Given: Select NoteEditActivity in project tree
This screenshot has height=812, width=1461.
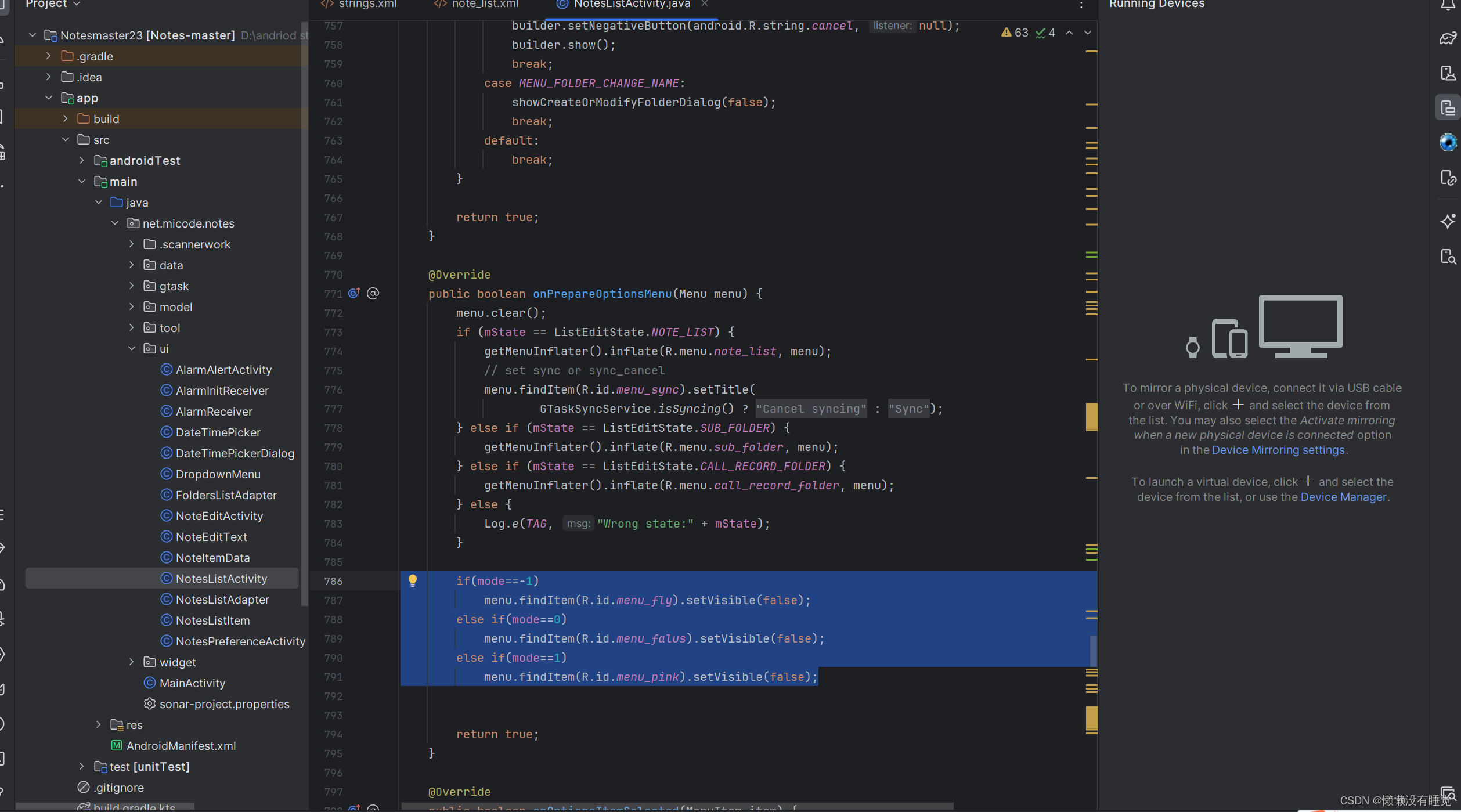Looking at the screenshot, I should [x=219, y=516].
